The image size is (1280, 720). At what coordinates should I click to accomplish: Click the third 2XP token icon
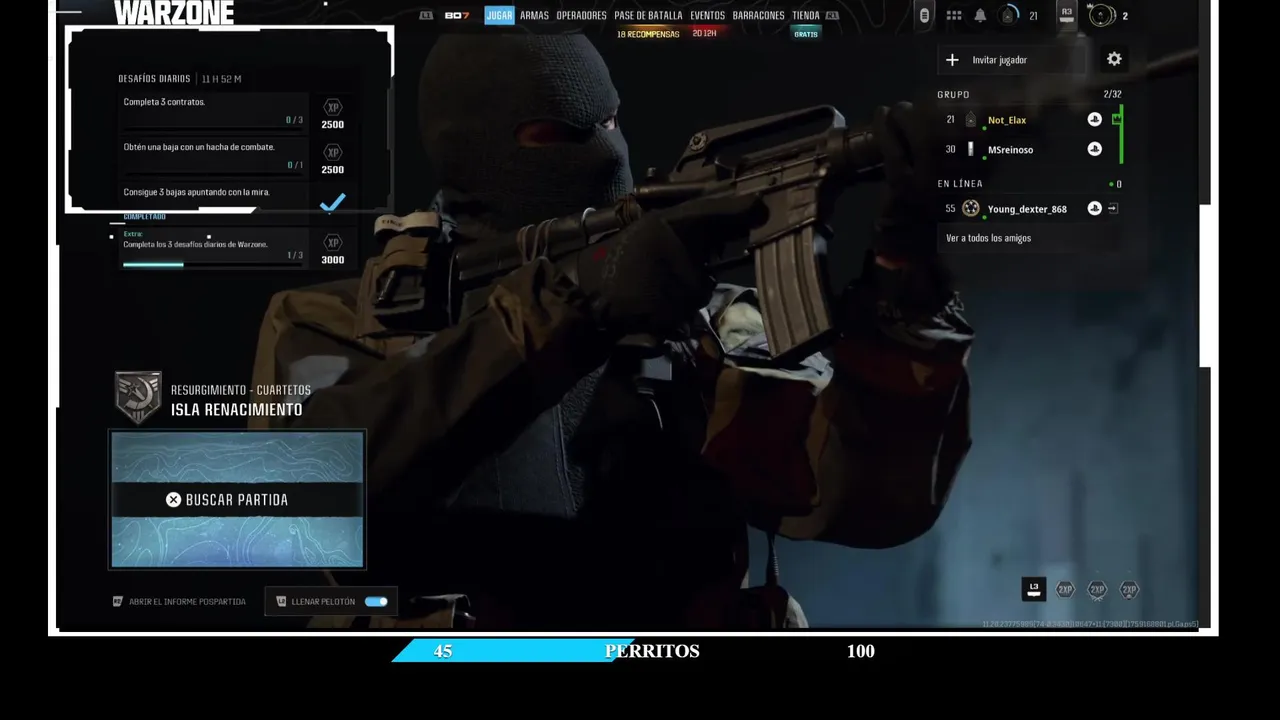click(x=1129, y=590)
